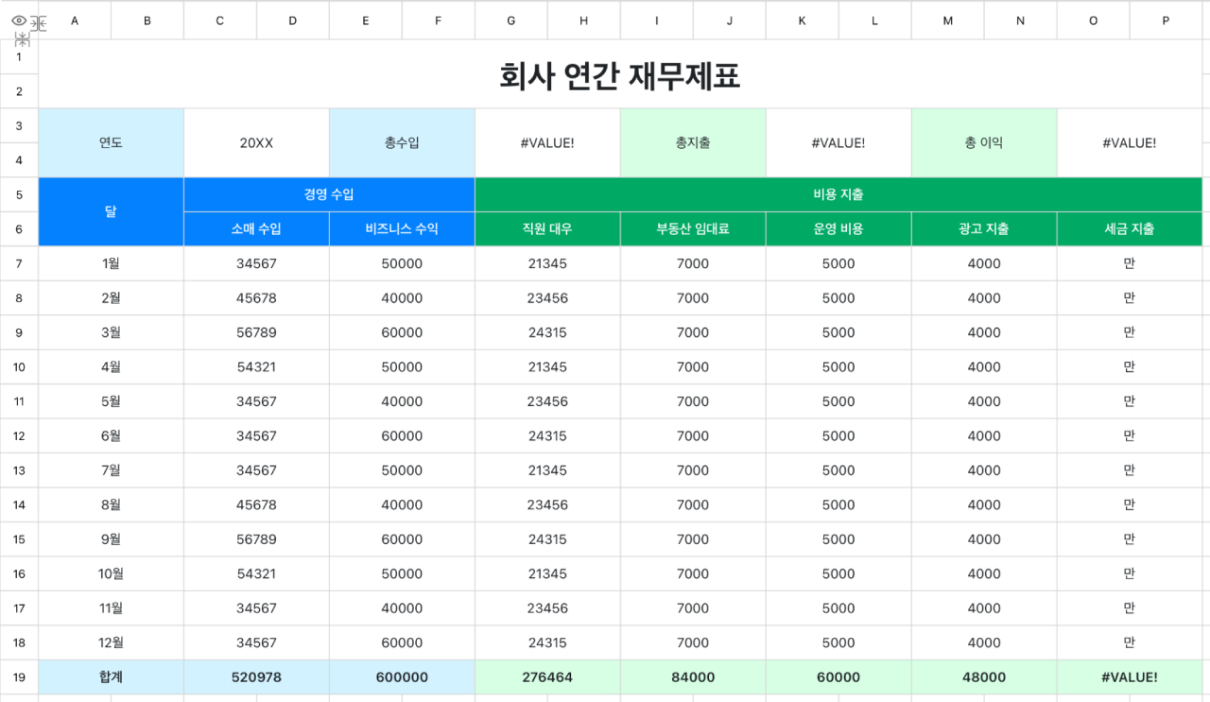Click the row height adjust icon
Screen dimensions: 1210x702
[x=22, y=40]
